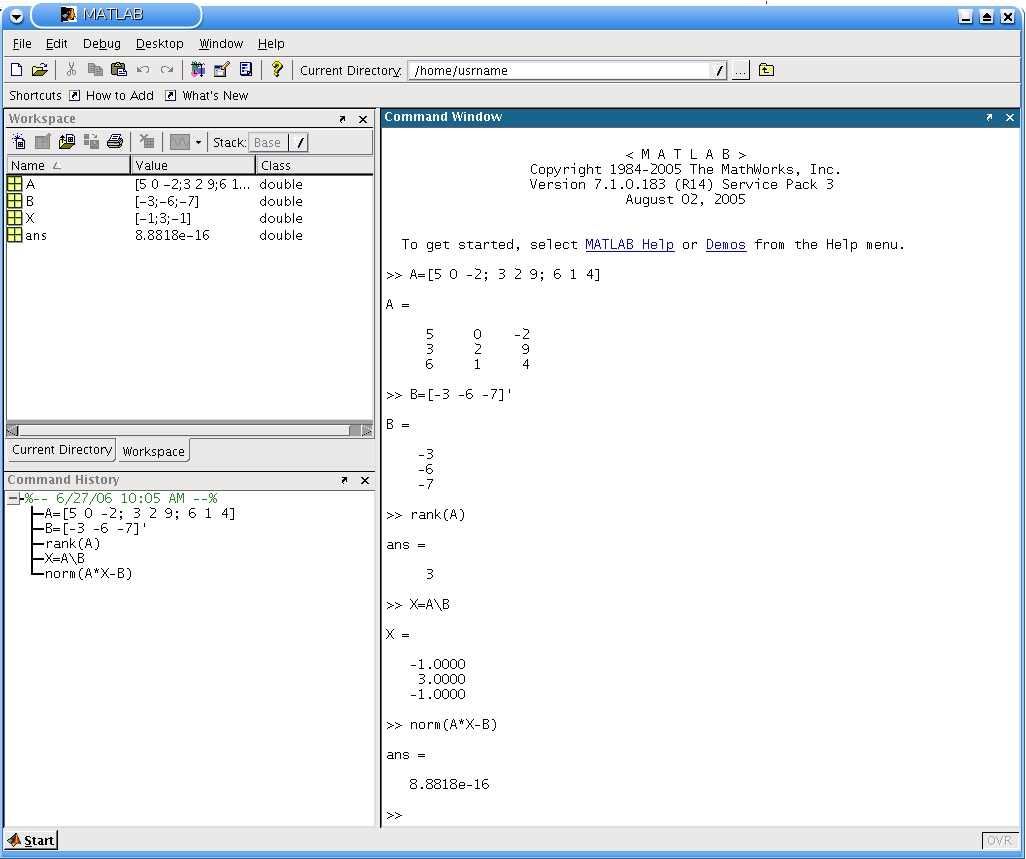Close the Command Window panel
The width and height of the screenshot is (1026, 859).
click(x=1010, y=117)
